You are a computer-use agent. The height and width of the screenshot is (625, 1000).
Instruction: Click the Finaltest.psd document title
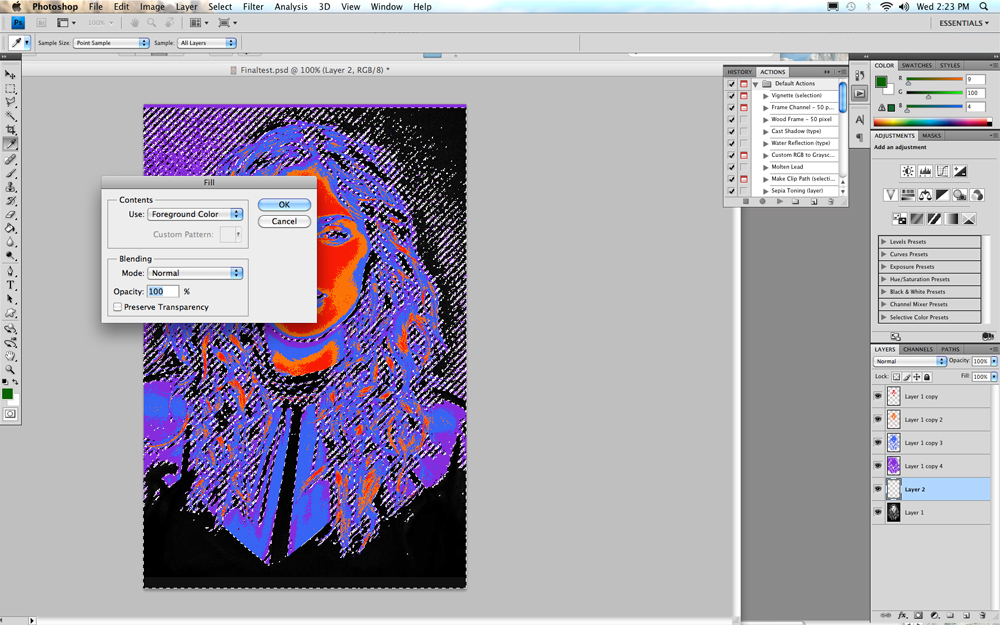click(x=314, y=70)
